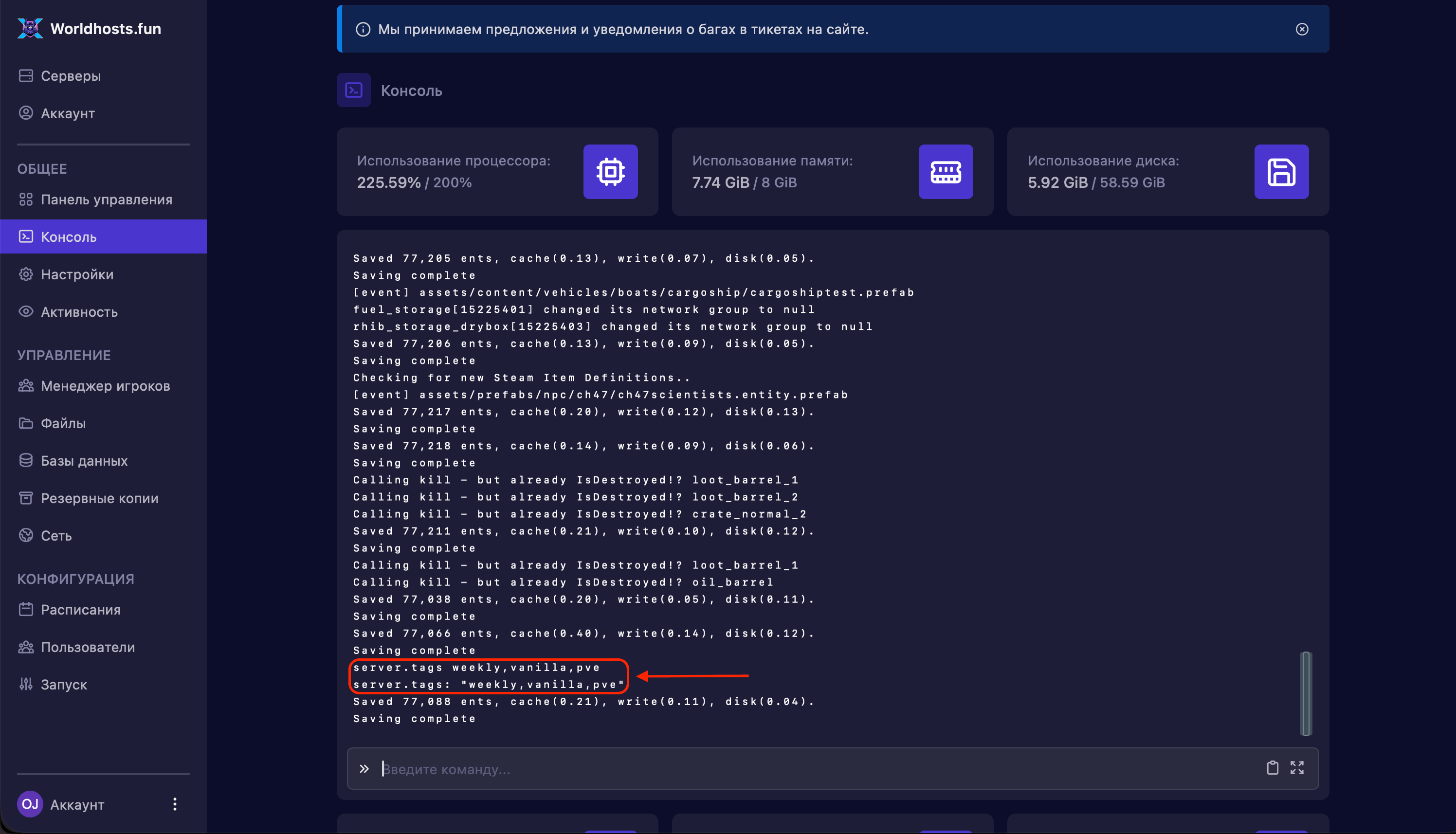Click the cargoshiptest.prefab event line
This screenshot has height=834, width=1456.
(x=634, y=292)
